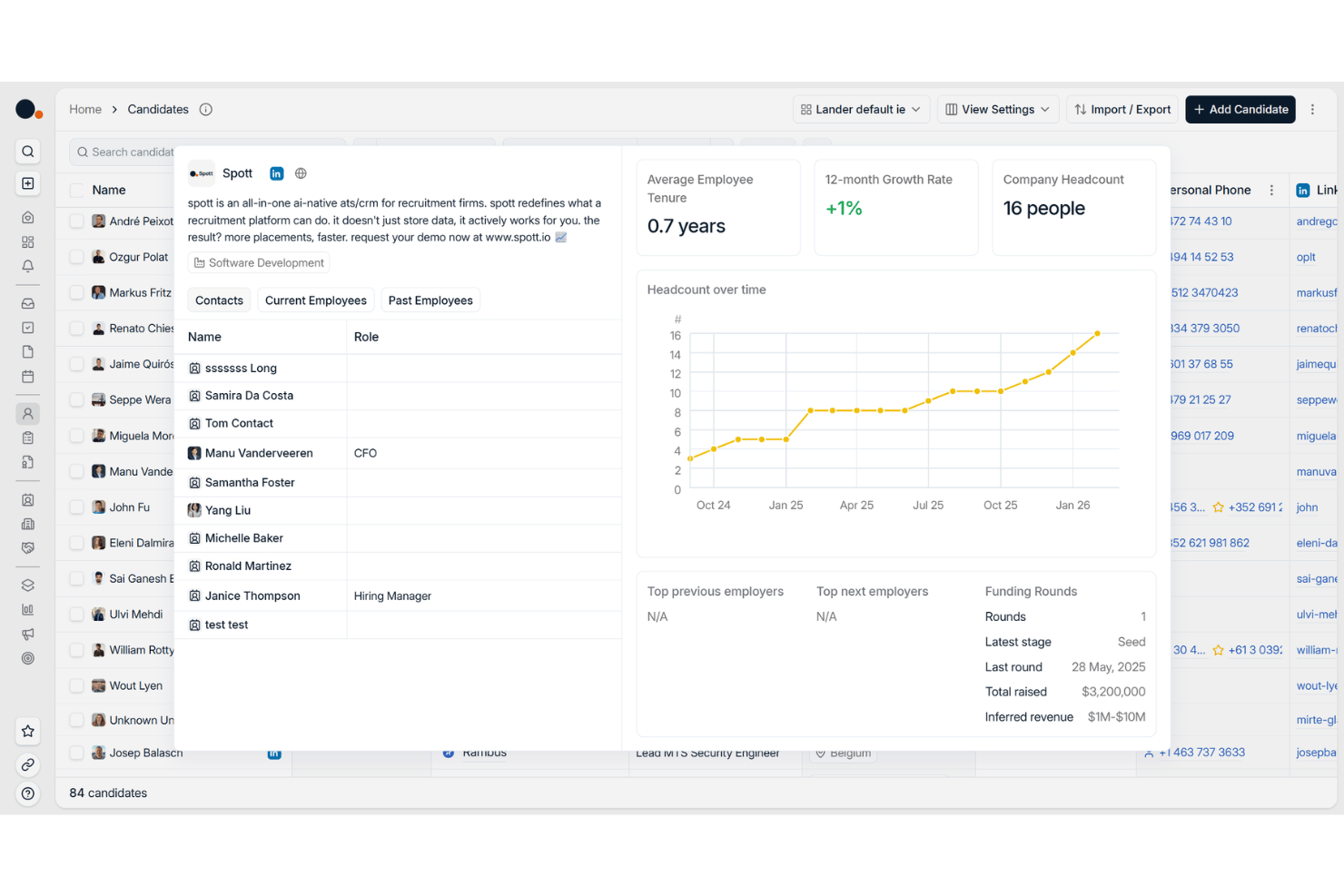Open Spott's LinkedIn icon in popup
Viewport: 1344px width, 896px height.
click(277, 173)
